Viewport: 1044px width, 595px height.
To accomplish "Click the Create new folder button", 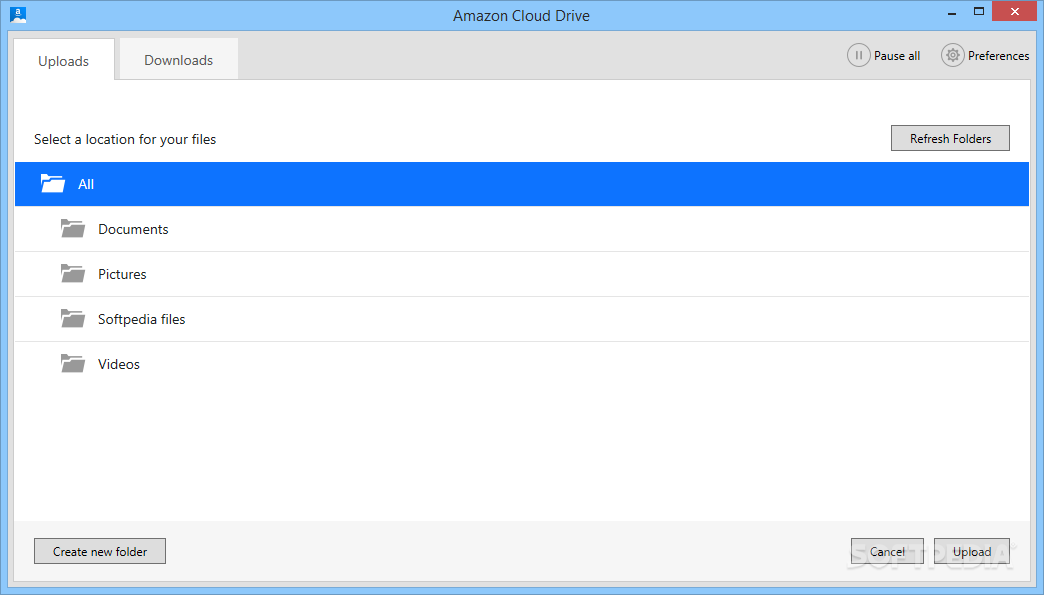I will pos(100,551).
